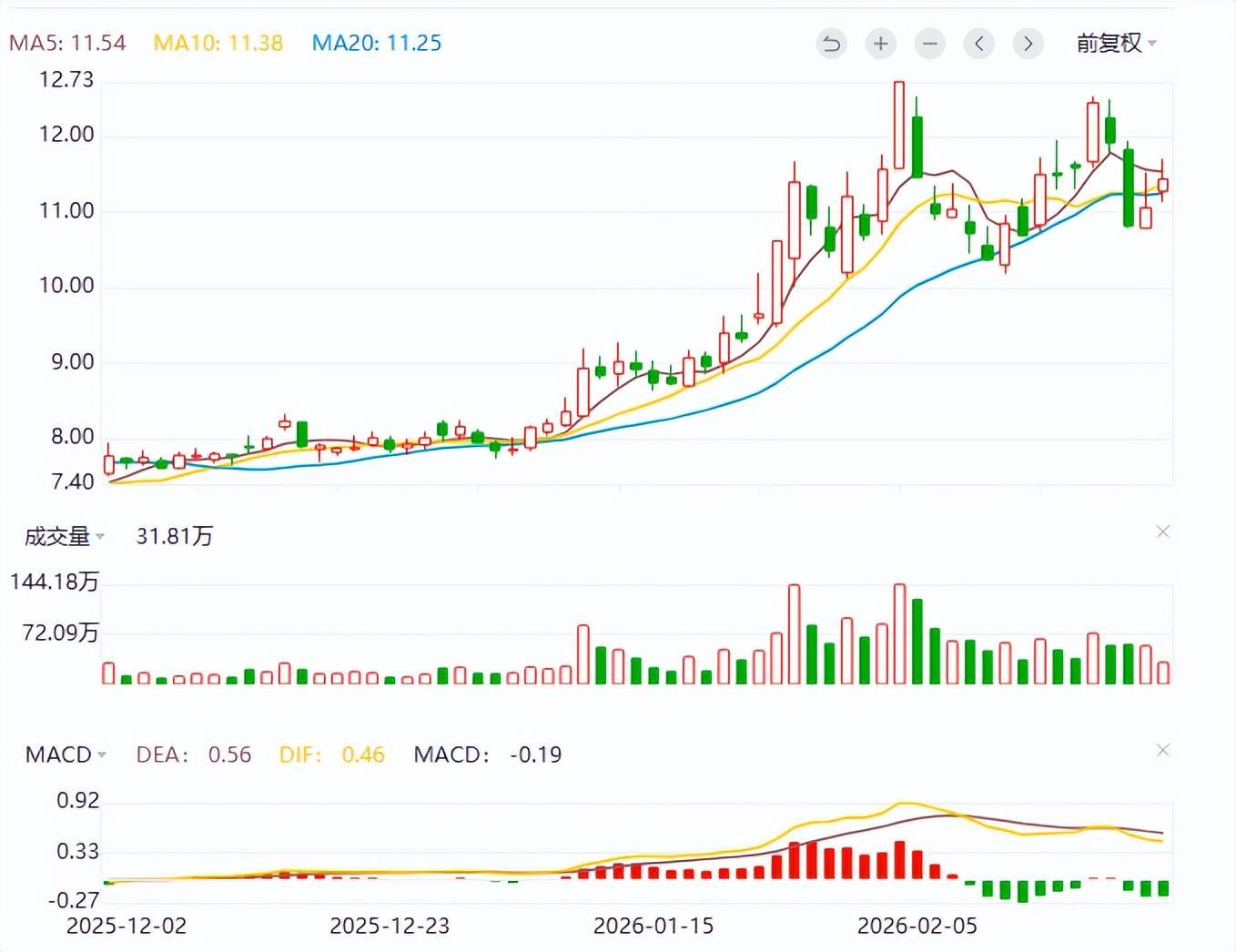Pan chart to earlier dates with left chevron
The height and width of the screenshot is (952, 1236).
tap(978, 44)
